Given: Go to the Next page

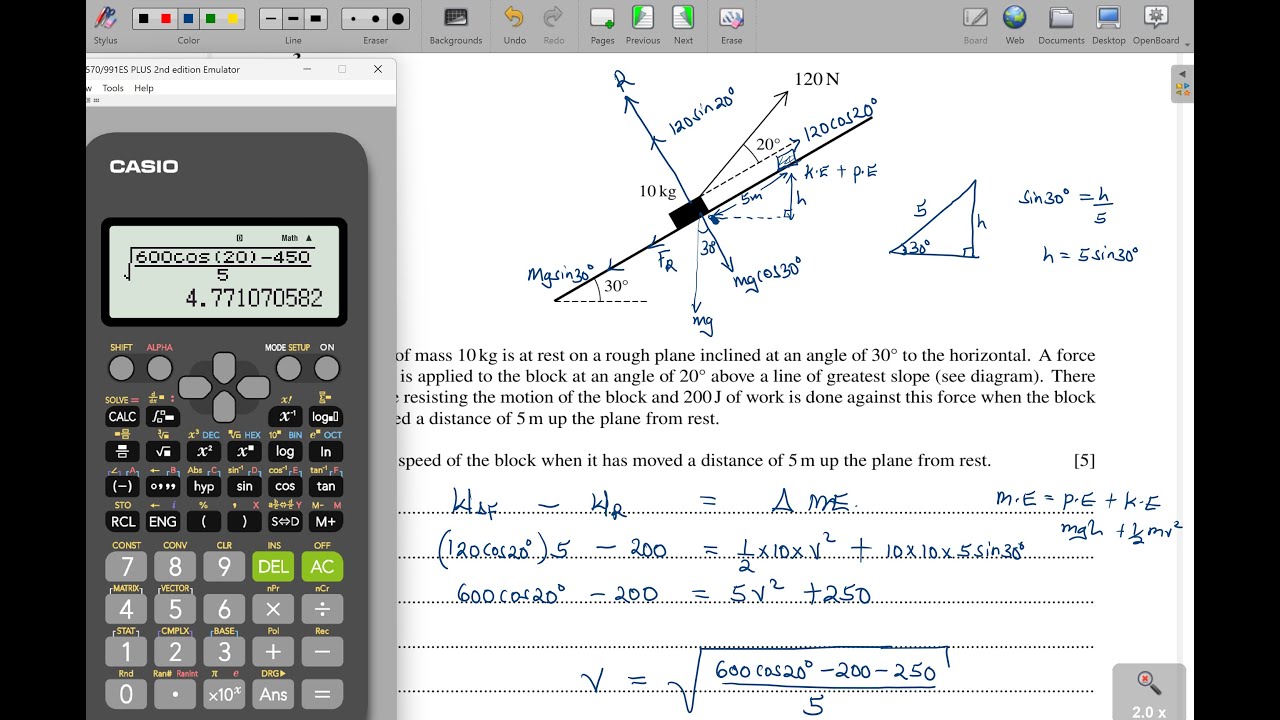Looking at the screenshot, I should click(683, 25).
